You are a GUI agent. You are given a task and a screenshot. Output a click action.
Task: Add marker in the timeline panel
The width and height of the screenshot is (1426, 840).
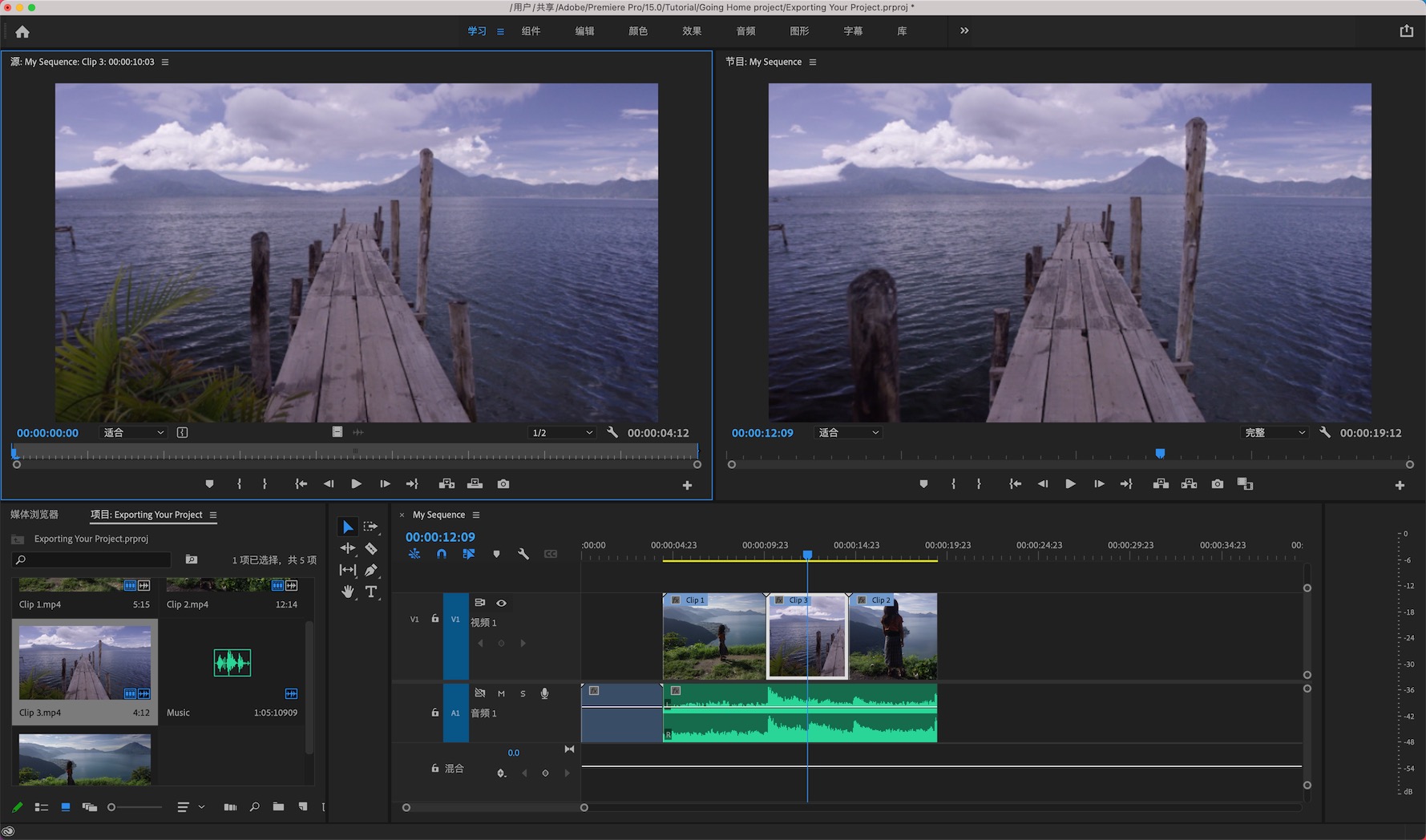pyautogui.click(x=496, y=554)
